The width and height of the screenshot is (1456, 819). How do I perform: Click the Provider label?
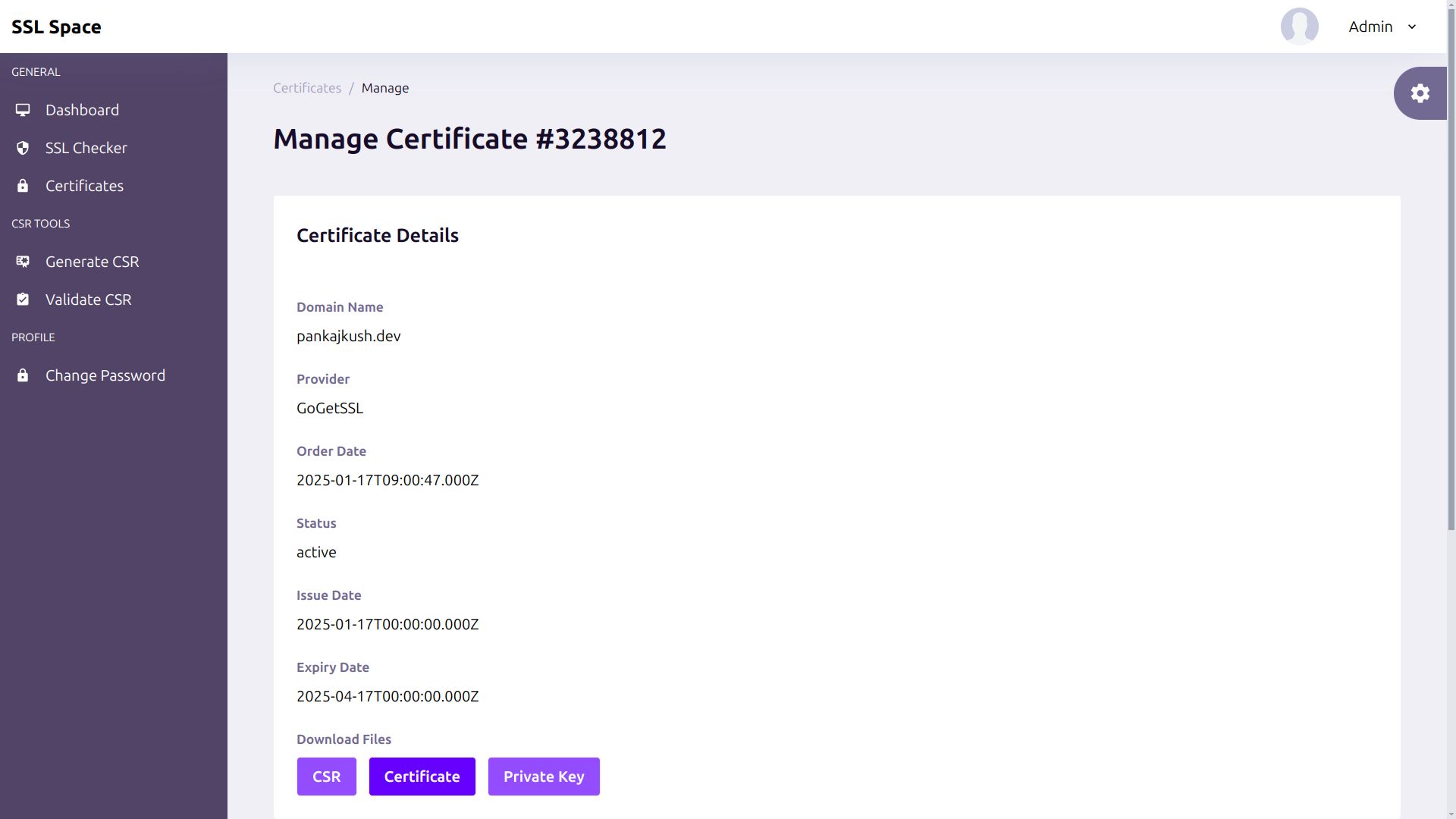(x=323, y=379)
